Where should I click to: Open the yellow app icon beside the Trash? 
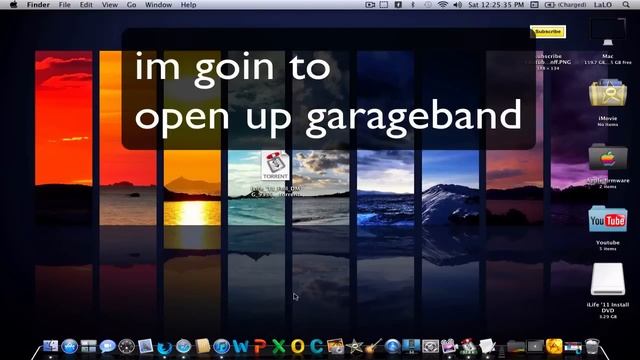pyautogui.click(x=554, y=347)
